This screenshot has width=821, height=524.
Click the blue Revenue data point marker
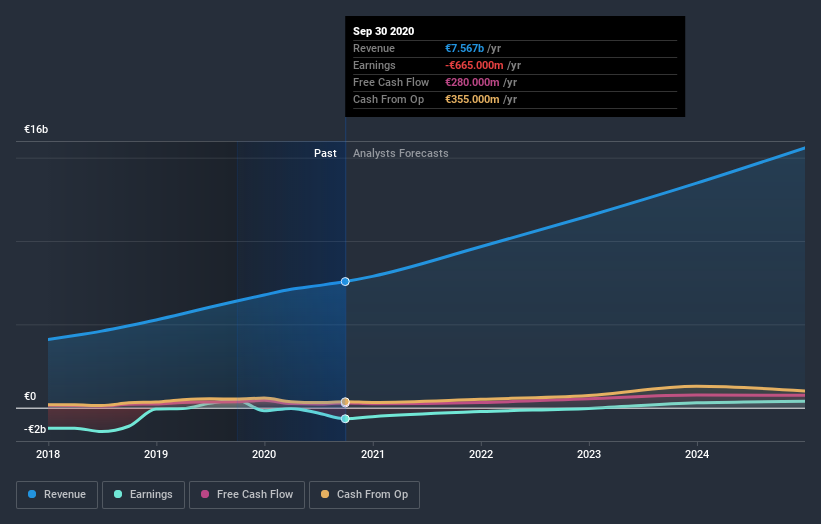click(345, 282)
